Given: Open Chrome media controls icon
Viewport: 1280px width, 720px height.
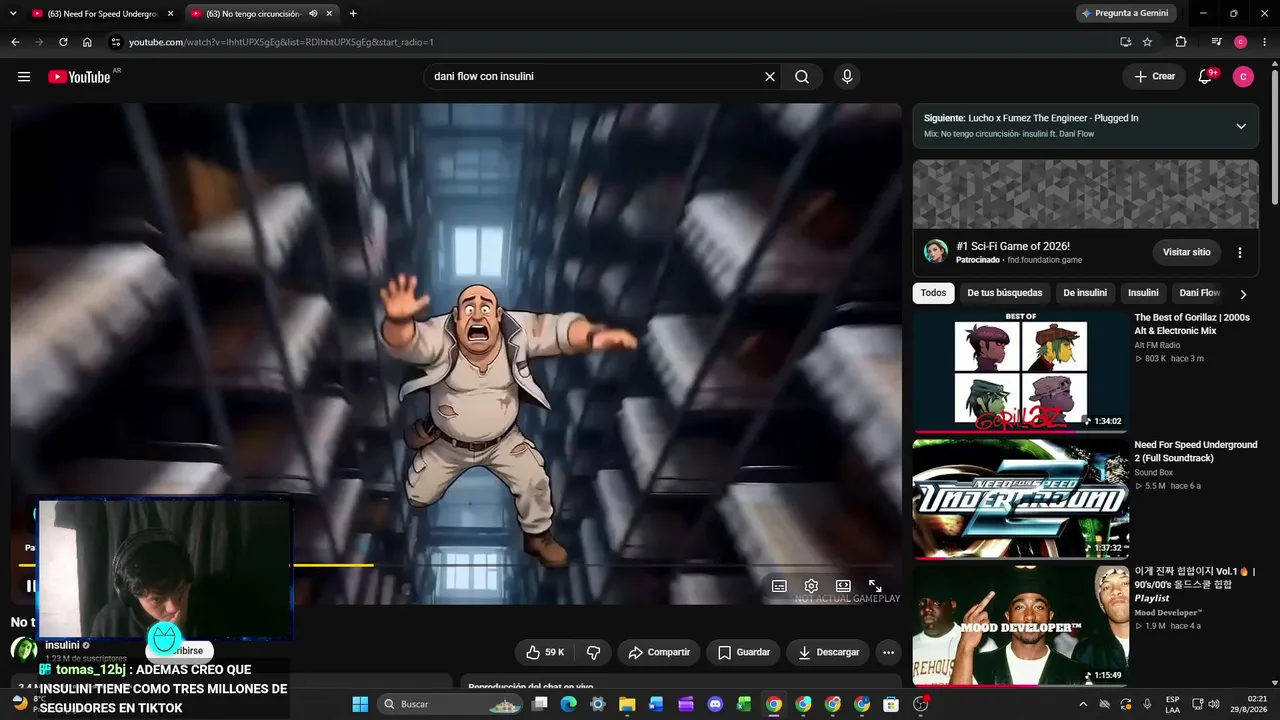Looking at the screenshot, I should [1216, 42].
